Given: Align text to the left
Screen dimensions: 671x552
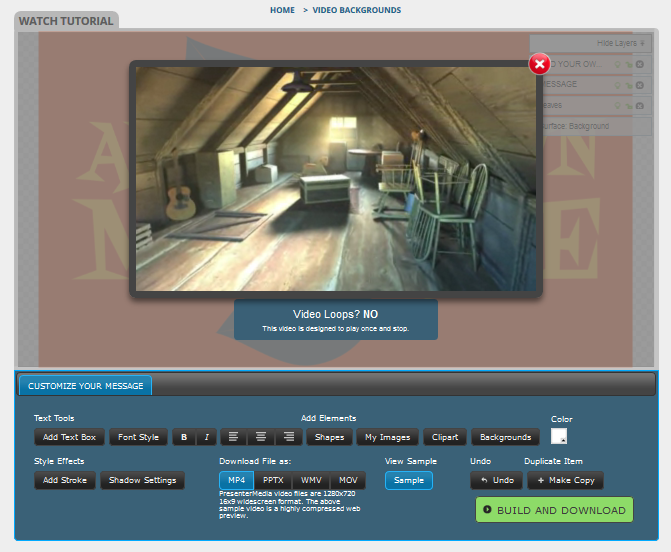Looking at the screenshot, I should [x=233, y=437].
